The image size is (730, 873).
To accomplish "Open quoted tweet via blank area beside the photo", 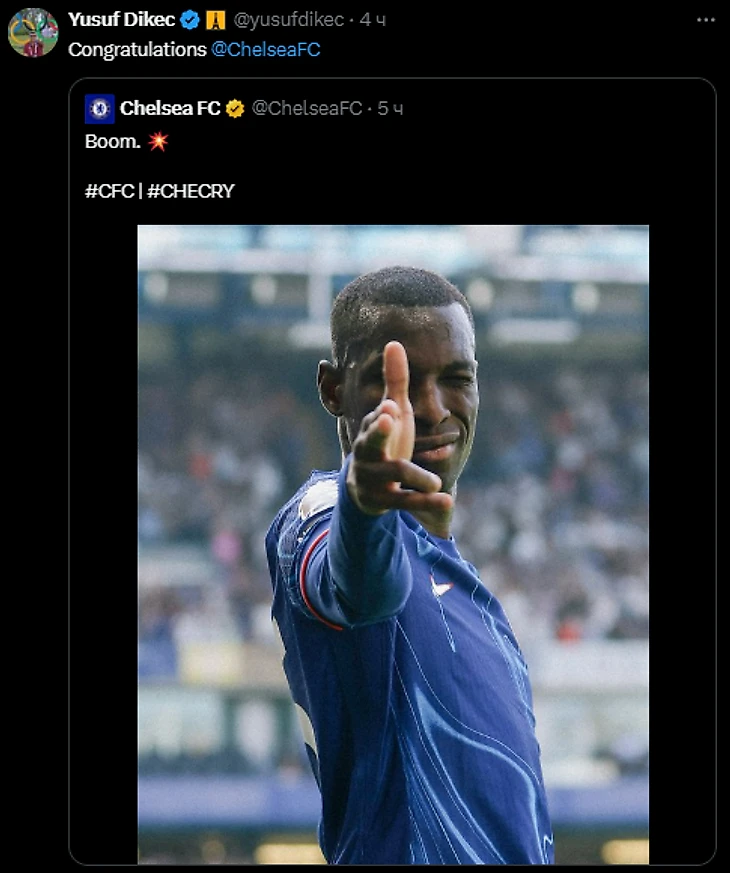I will tap(682, 544).
